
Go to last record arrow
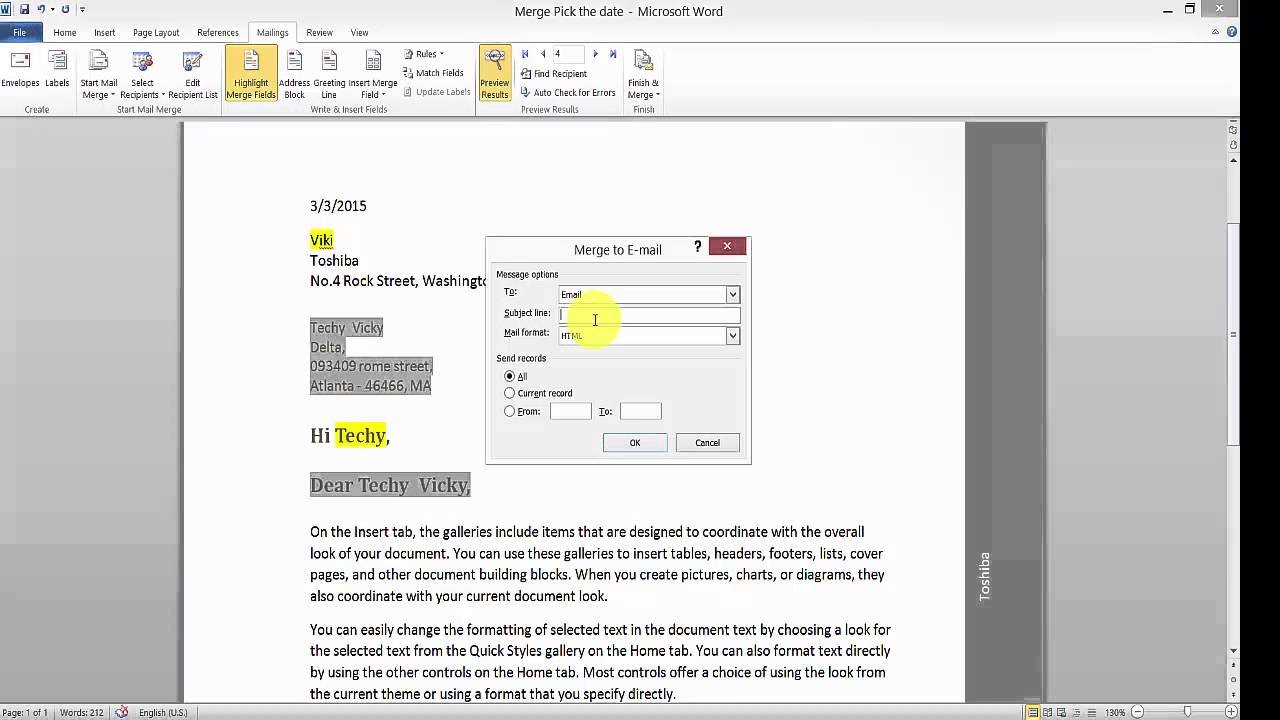coord(613,54)
